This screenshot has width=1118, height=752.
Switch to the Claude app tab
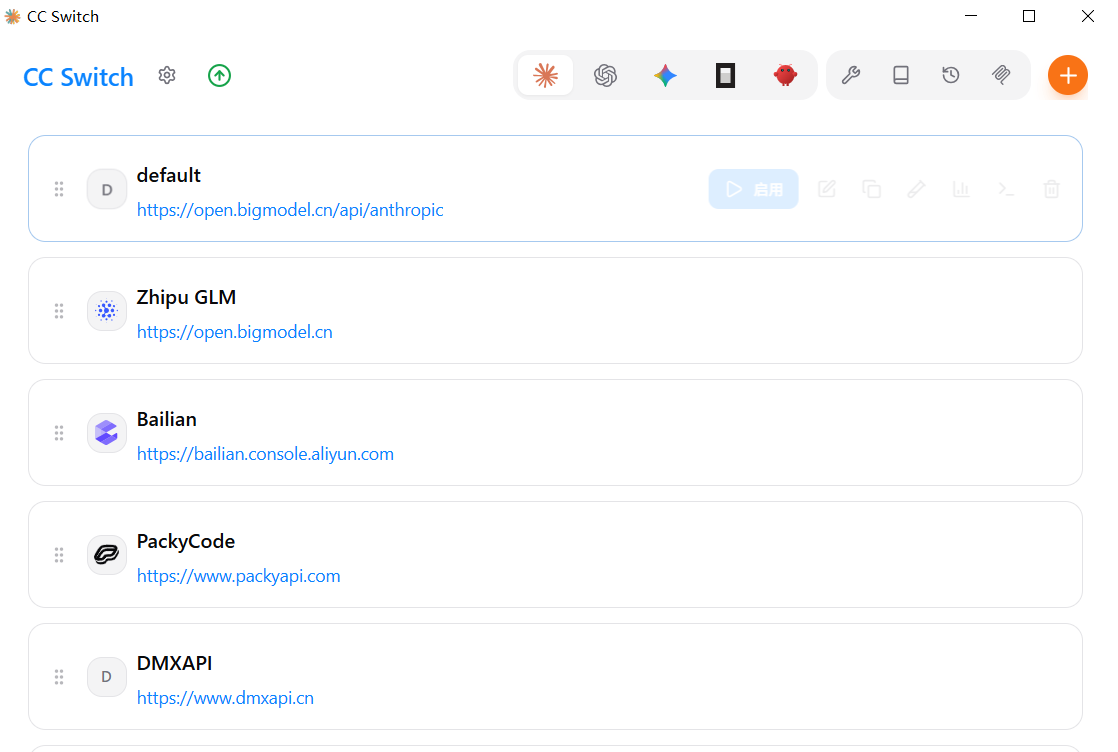[x=545, y=75]
